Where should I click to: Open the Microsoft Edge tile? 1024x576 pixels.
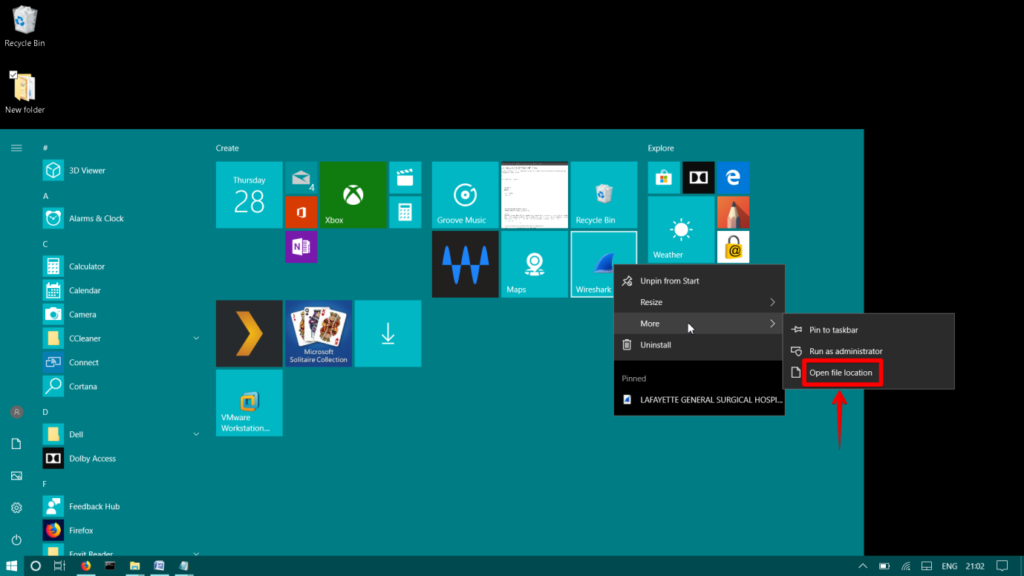point(733,178)
